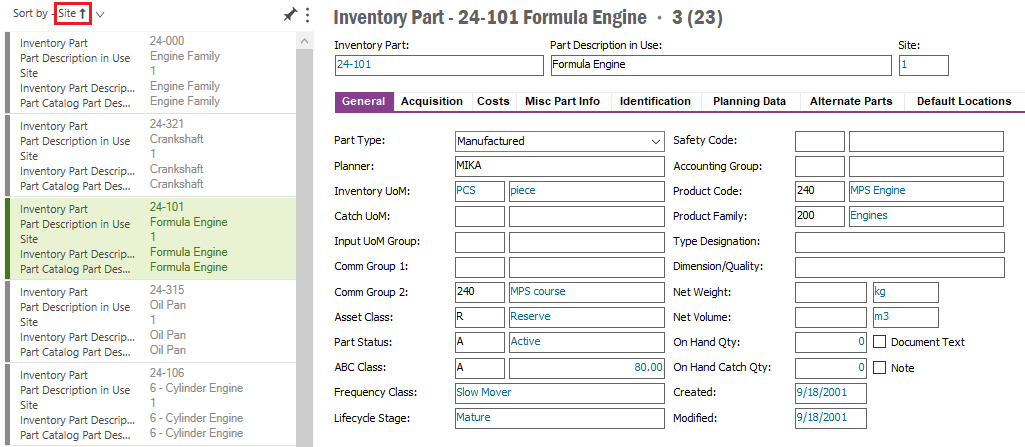Viewport: 1025px width, 447px height.
Task: Expand the Sort by dropdown chevron
Action: (100, 15)
